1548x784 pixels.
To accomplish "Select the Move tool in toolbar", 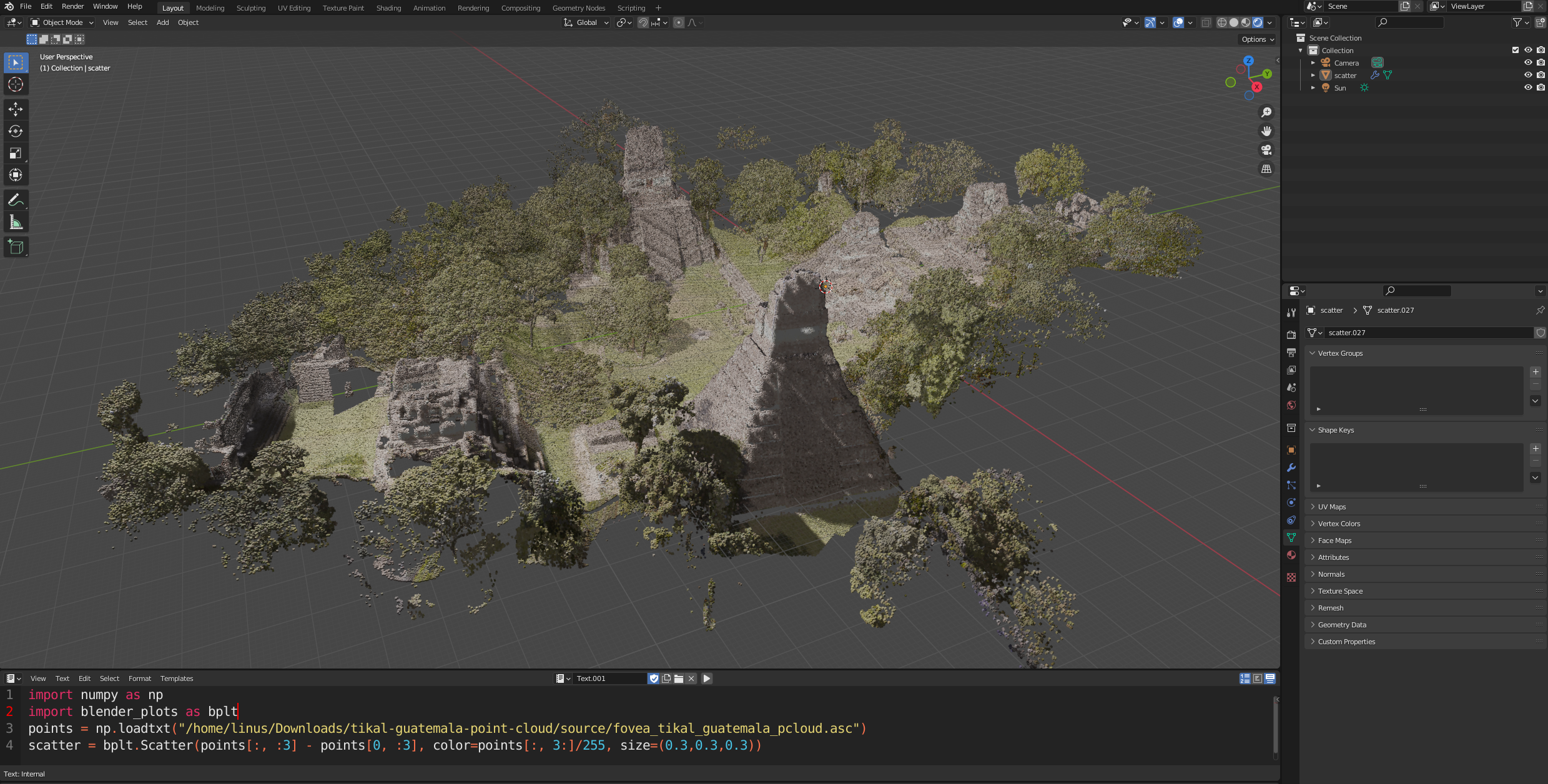I will click(x=16, y=109).
